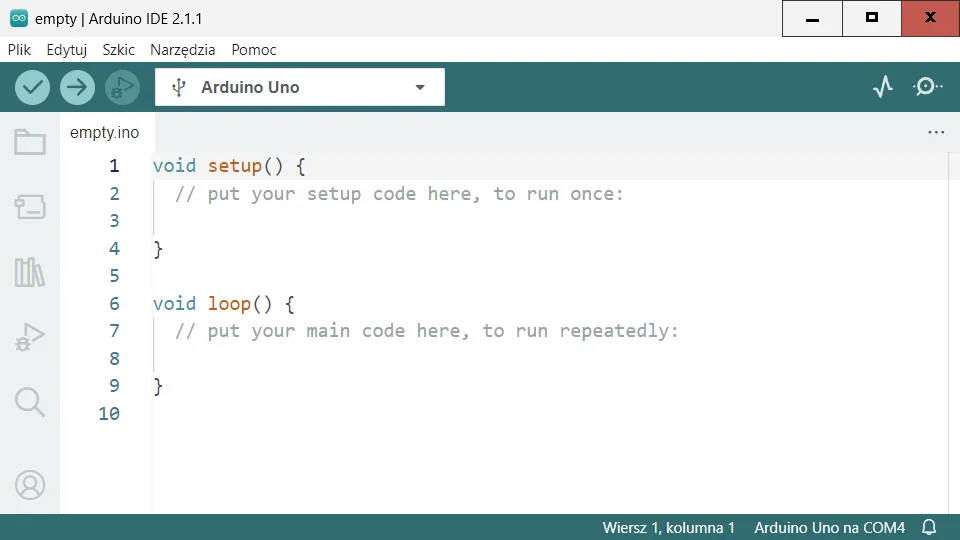960x540 pixels.
Task: Open the Search sidebar panel
Action: pyautogui.click(x=30, y=402)
